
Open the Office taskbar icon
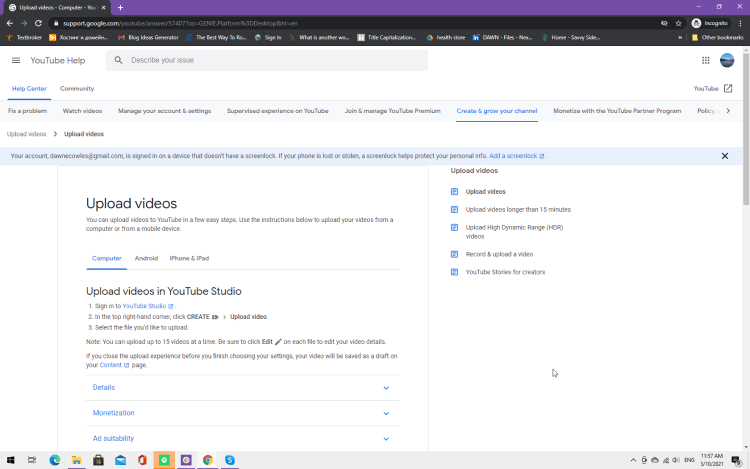pos(142,460)
